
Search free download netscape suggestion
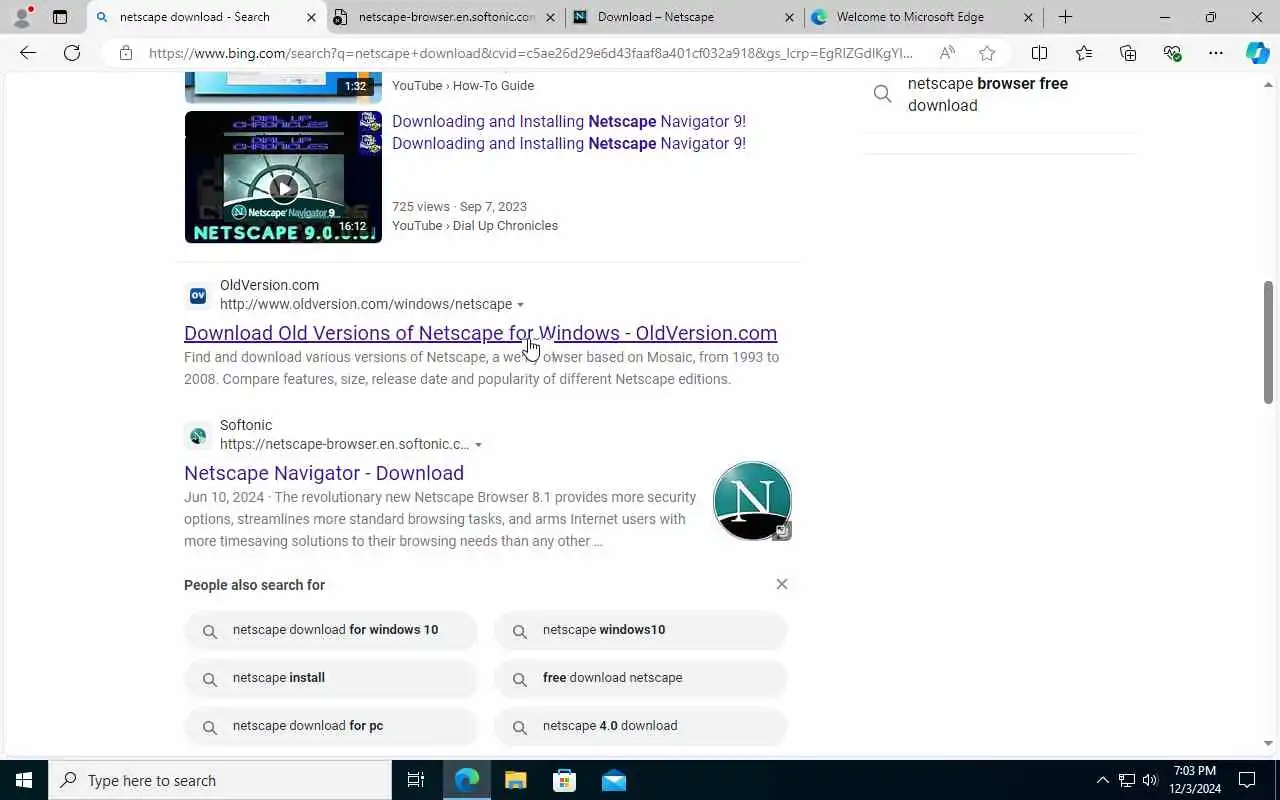tap(641, 679)
